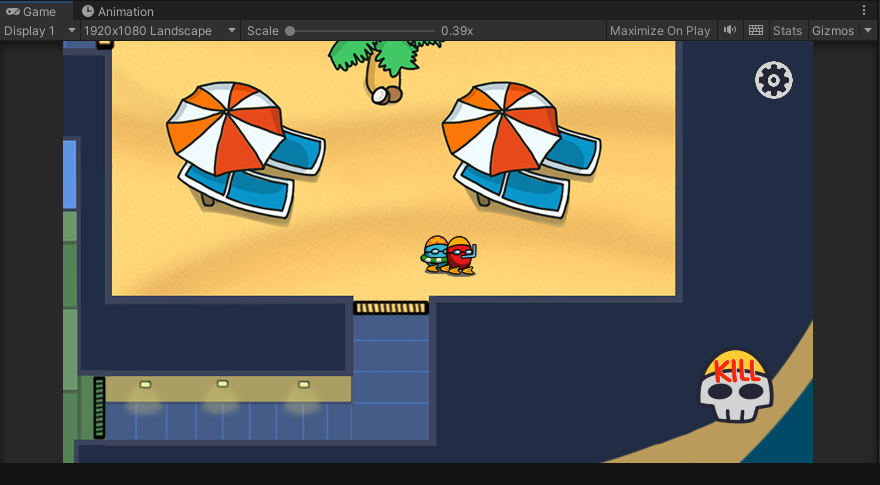Click the green striped vent on left wall
Image resolution: width=880 pixels, height=485 pixels.
(x=99, y=408)
